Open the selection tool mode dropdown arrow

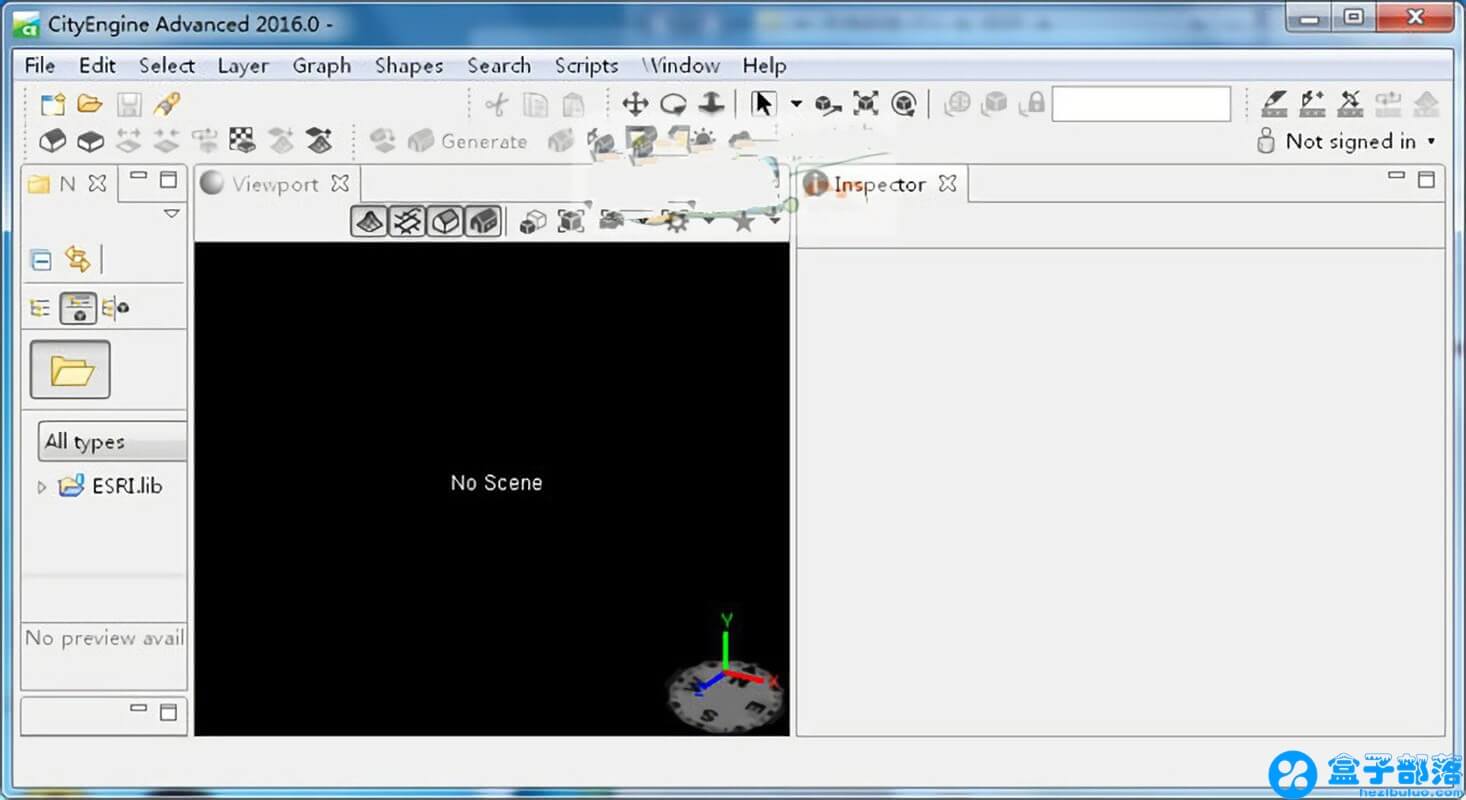click(x=796, y=104)
